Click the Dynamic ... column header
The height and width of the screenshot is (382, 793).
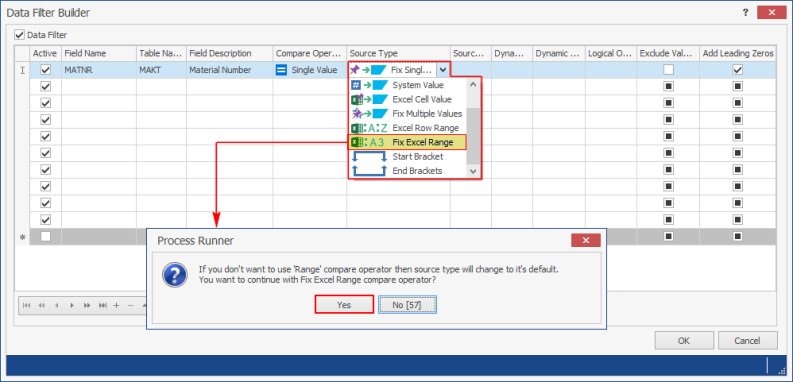559,53
